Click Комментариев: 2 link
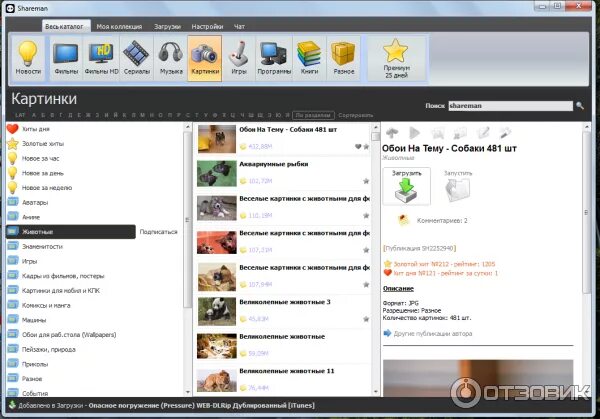 click(x=442, y=220)
